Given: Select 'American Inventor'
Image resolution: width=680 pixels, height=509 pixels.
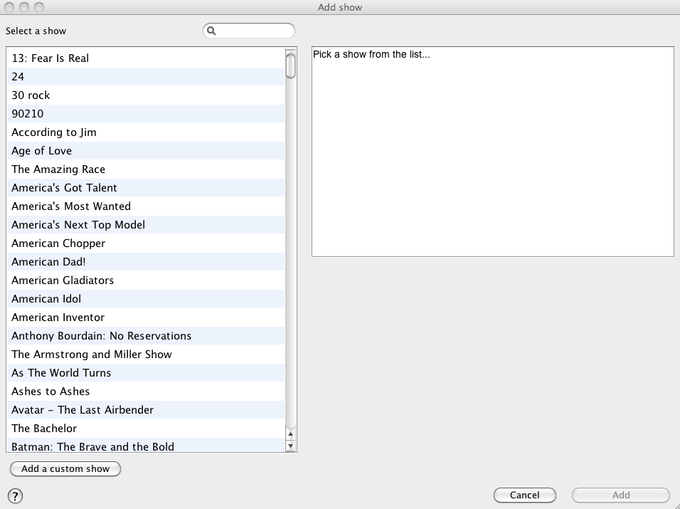Looking at the screenshot, I should point(146,317).
